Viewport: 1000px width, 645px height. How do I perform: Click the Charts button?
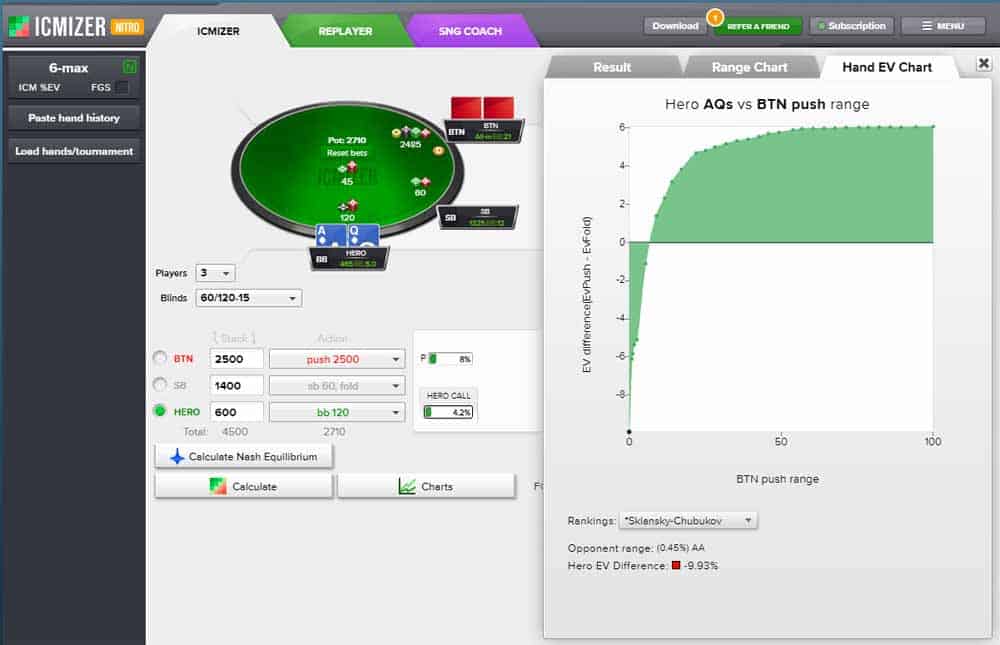[426, 486]
